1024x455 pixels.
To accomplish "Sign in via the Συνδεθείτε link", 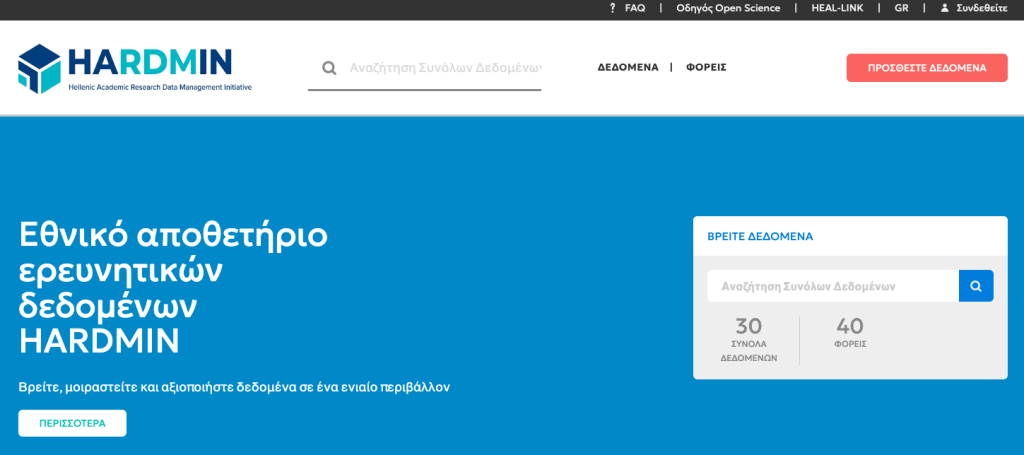I will pyautogui.click(x=981, y=8).
